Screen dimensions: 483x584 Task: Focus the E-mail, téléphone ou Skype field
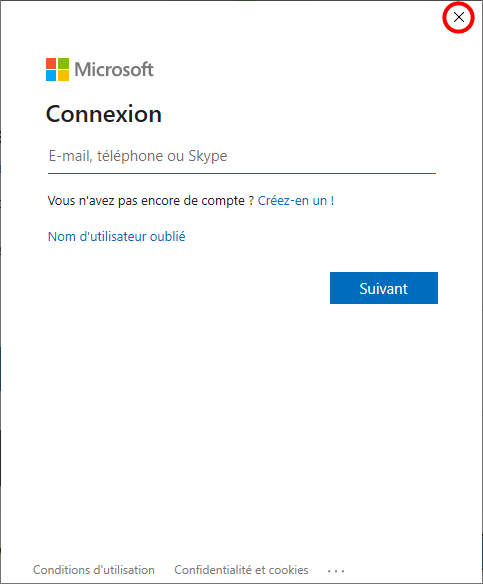click(242, 156)
